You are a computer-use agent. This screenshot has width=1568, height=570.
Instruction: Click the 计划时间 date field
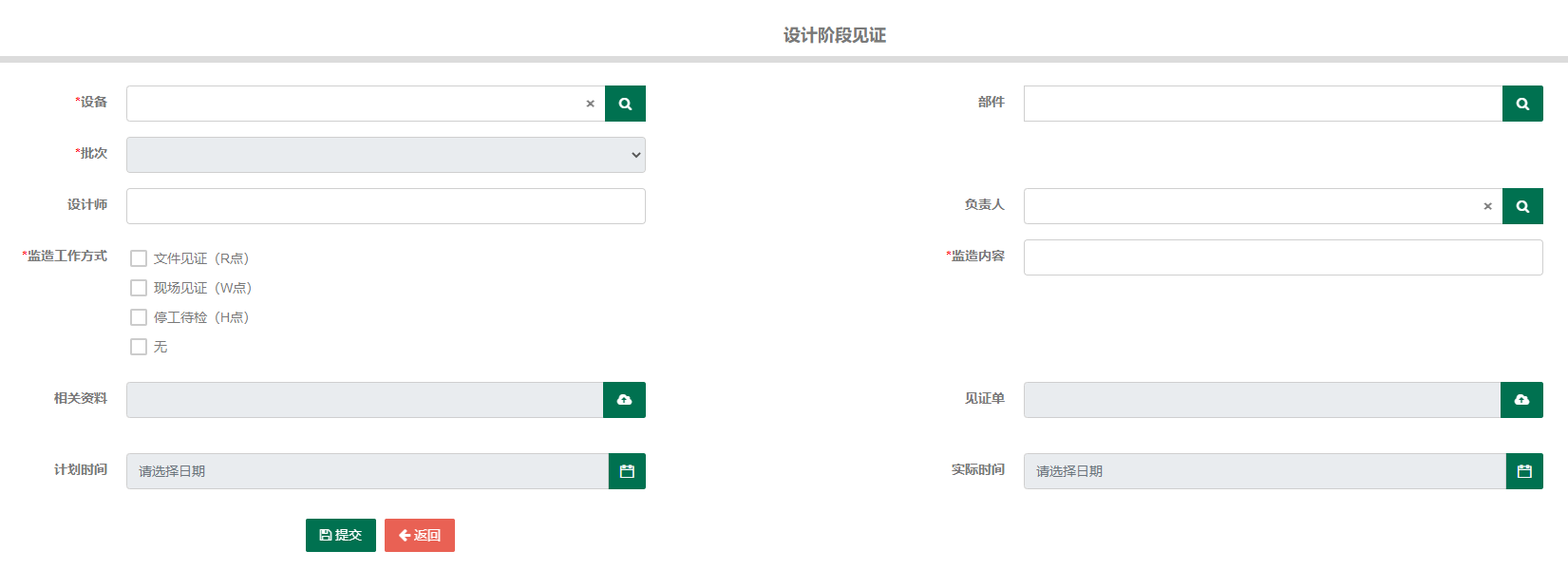368,471
